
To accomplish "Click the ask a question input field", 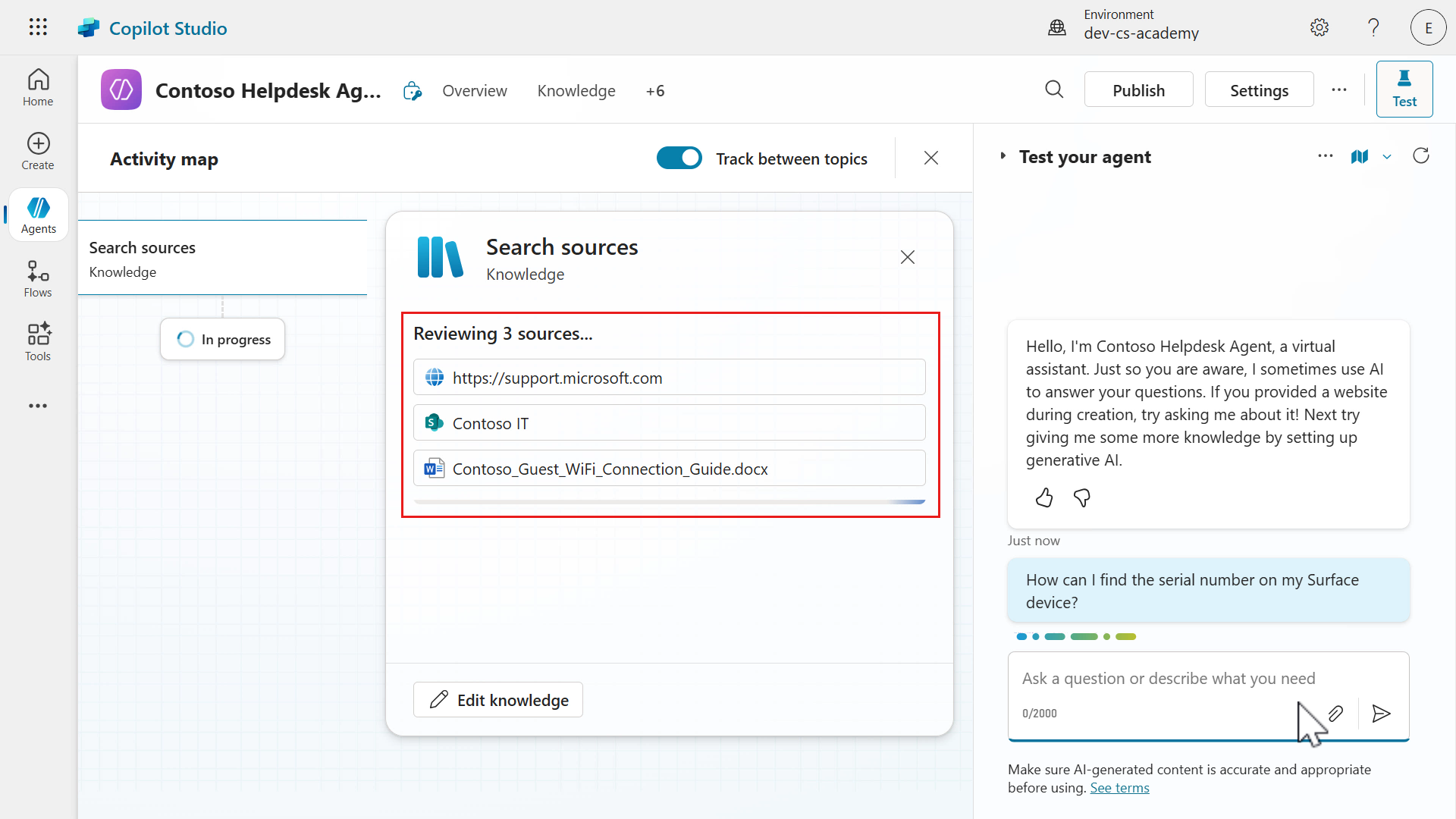I will pos(1168,679).
